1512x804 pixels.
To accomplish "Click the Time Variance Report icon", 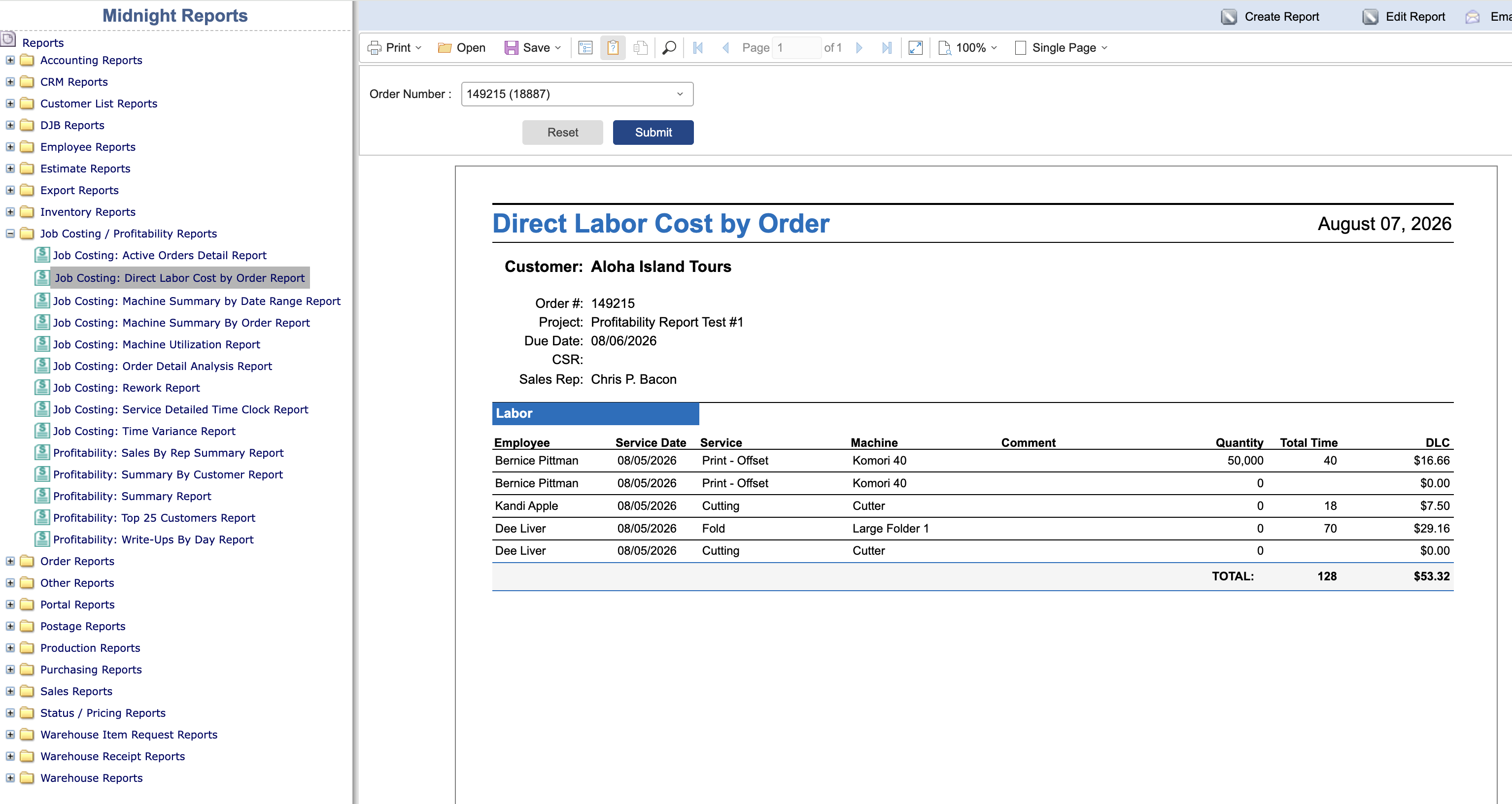I will click(x=42, y=431).
